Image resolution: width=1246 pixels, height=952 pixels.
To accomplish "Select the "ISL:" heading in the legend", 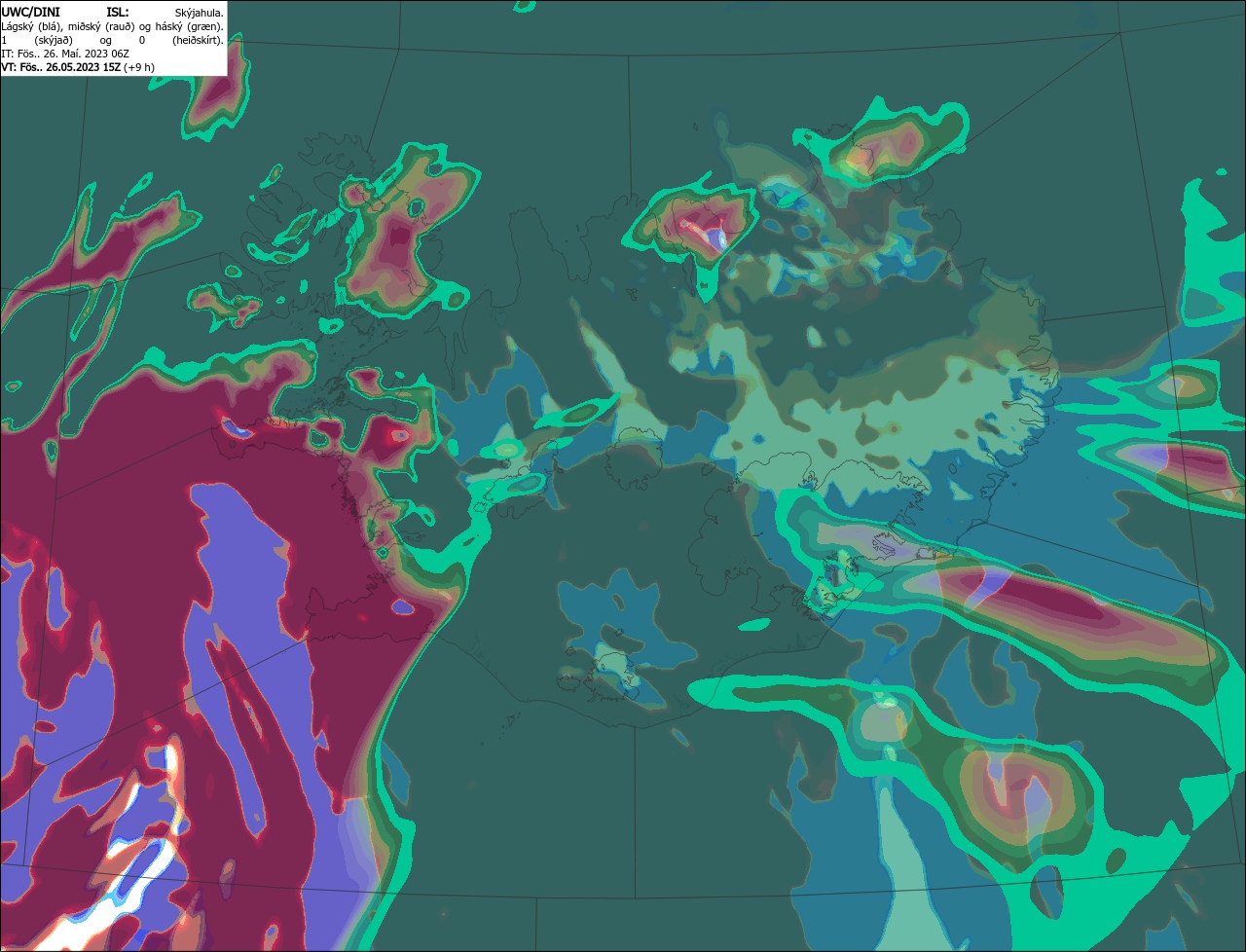I will click(118, 13).
